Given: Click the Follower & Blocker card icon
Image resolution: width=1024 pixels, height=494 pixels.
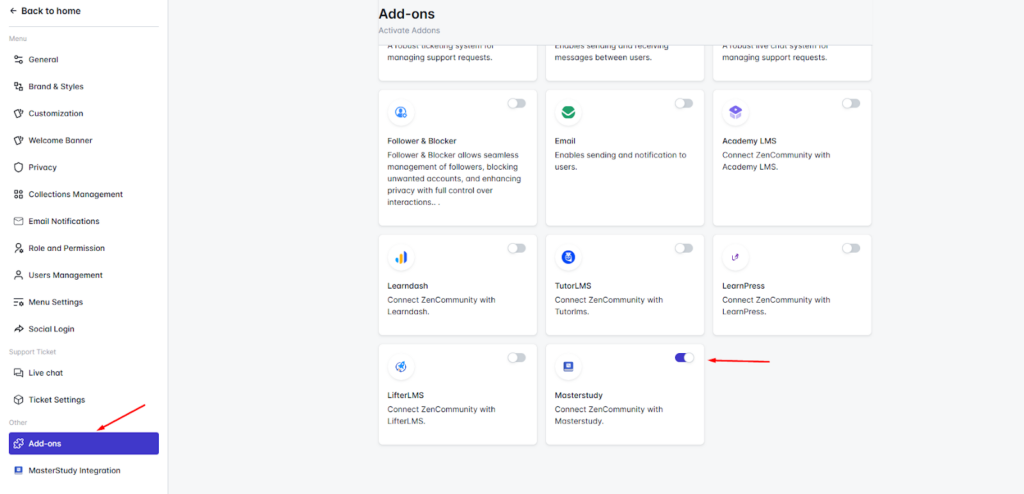Looking at the screenshot, I should tap(401, 112).
